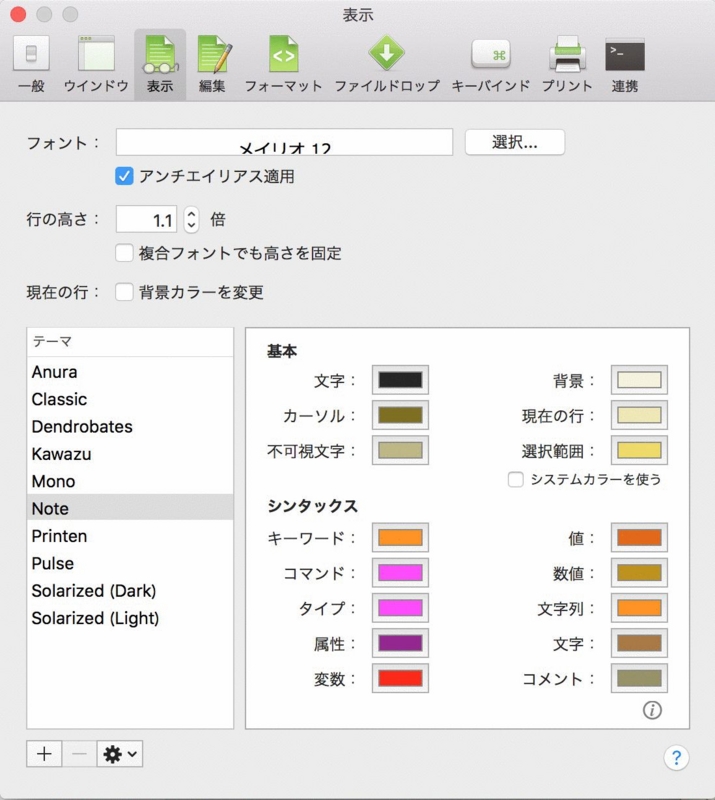Select the Note theme row
The image size is (715, 800).
130,507
